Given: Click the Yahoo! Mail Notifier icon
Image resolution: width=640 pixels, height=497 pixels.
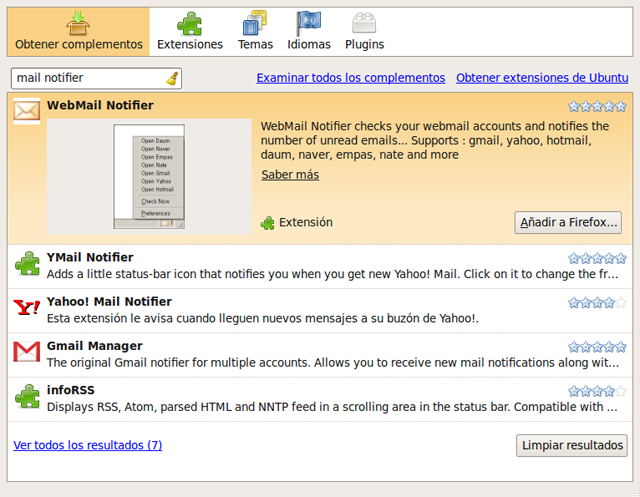Looking at the screenshot, I should coord(27,308).
